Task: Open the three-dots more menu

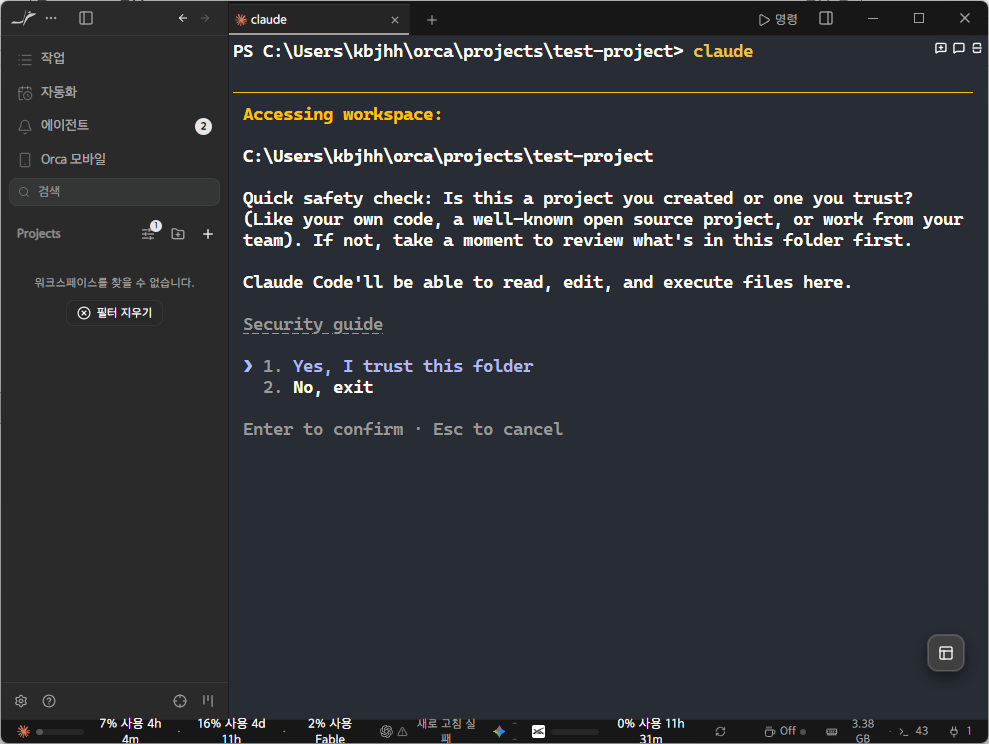Action: click(51, 18)
